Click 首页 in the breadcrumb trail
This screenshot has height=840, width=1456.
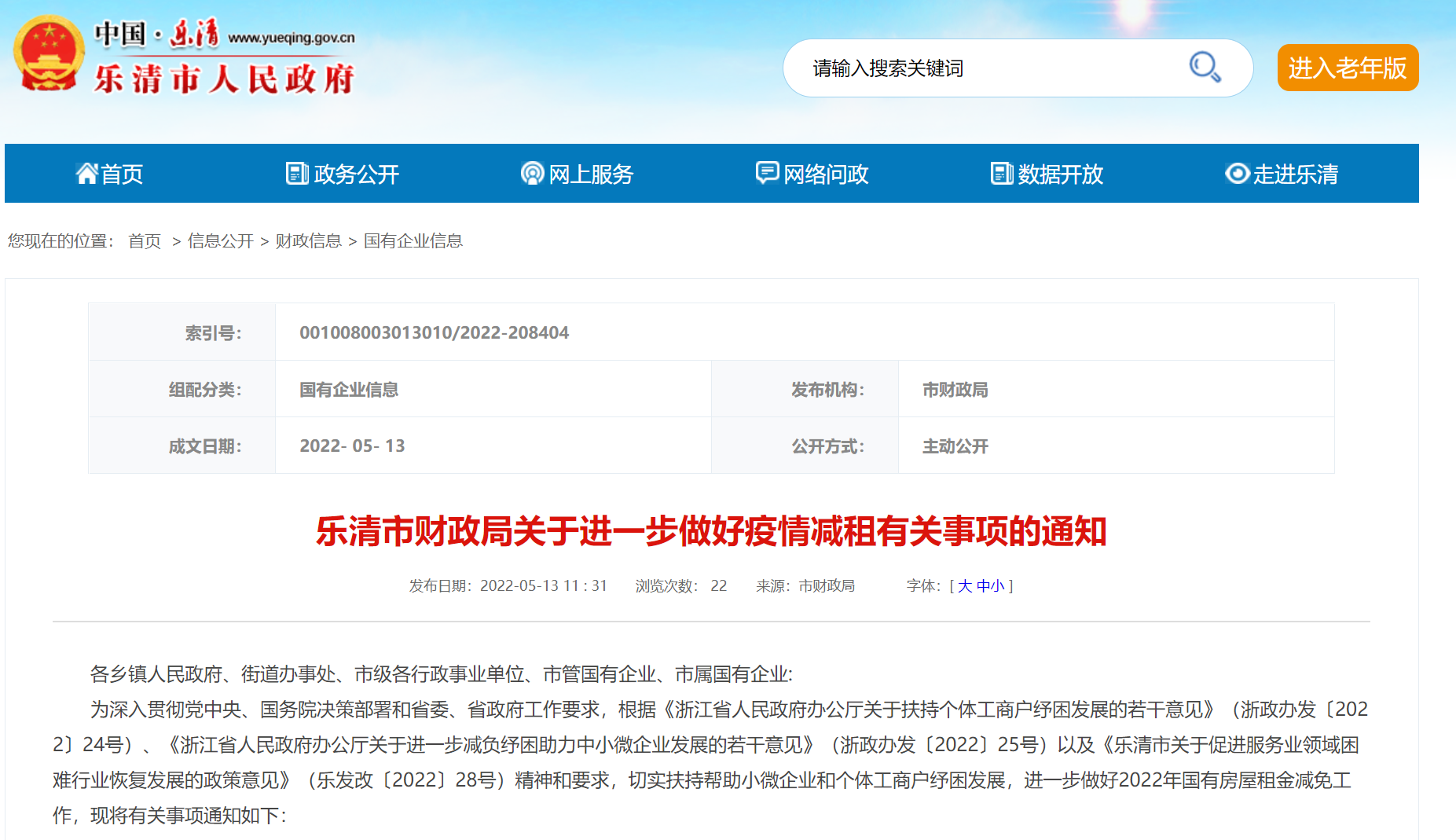point(145,241)
